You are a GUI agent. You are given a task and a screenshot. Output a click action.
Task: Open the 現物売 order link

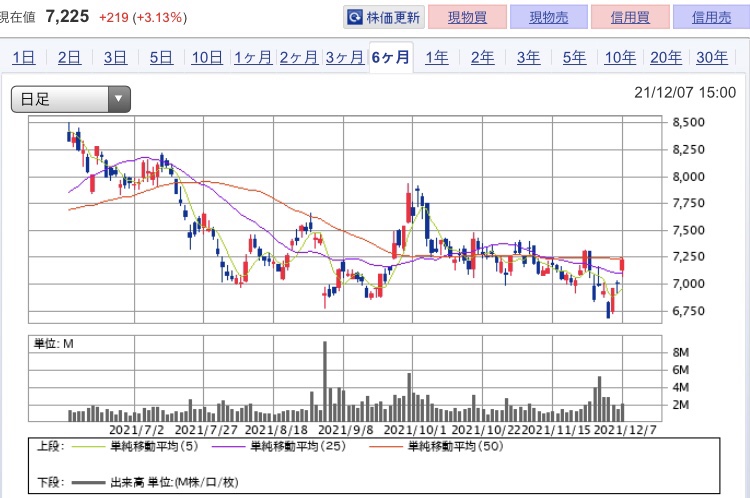click(x=549, y=18)
